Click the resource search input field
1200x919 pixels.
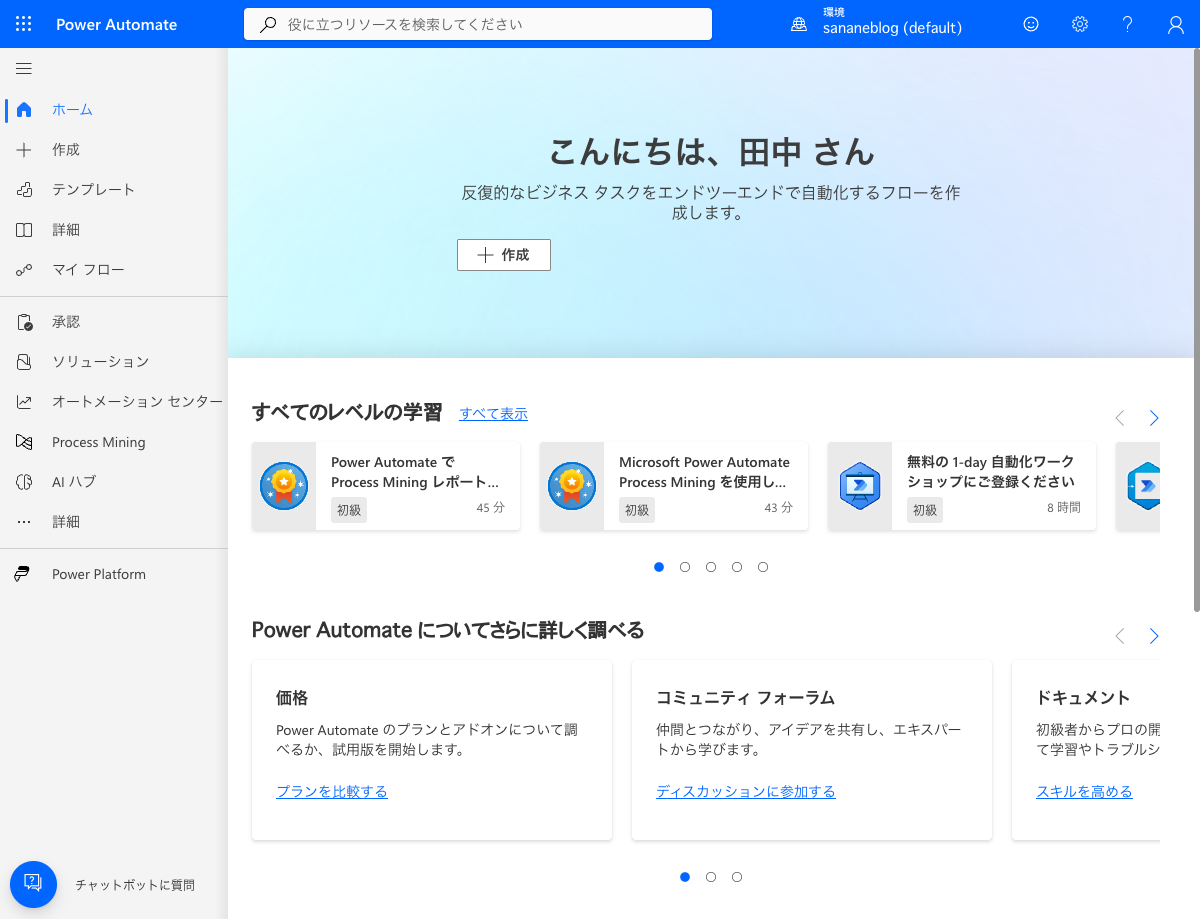(x=478, y=24)
